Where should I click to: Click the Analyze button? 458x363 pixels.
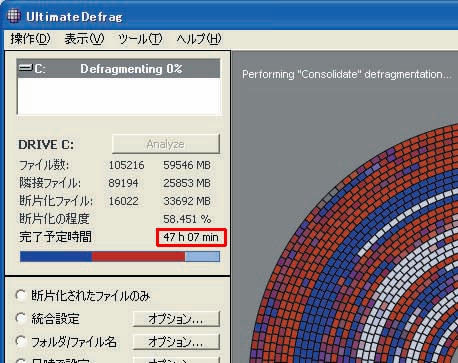pos(166,144)
